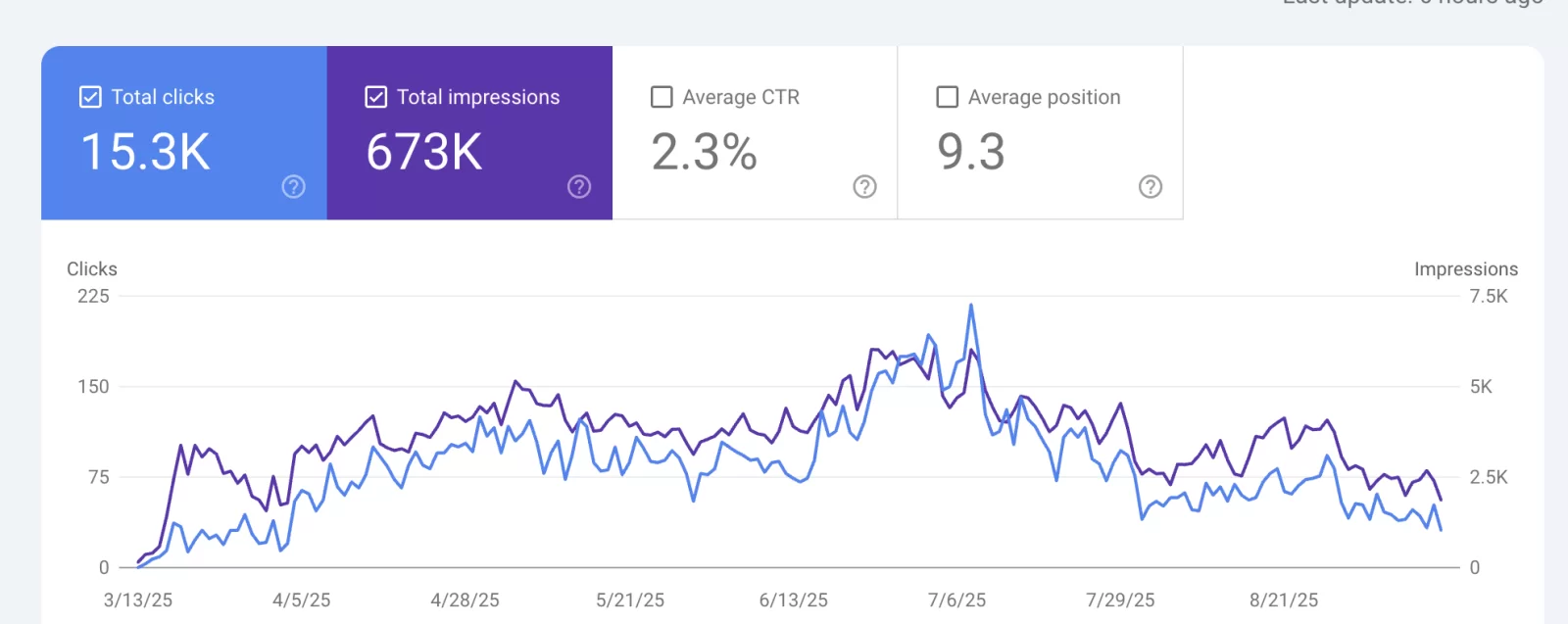Click the 8/21/25 date on the x-axis
Screen dimensions: 1568x624
pyautogui.click(x=1284, y=600)
